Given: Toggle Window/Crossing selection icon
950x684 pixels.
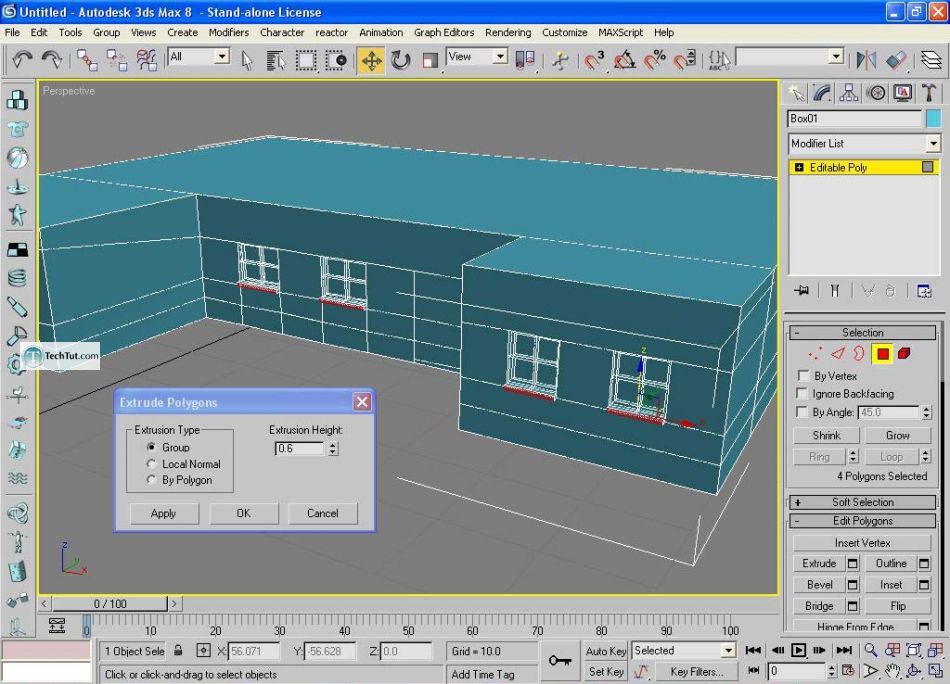Looking at the screenshot, I should pyautogui.click(x=335, y=60).
